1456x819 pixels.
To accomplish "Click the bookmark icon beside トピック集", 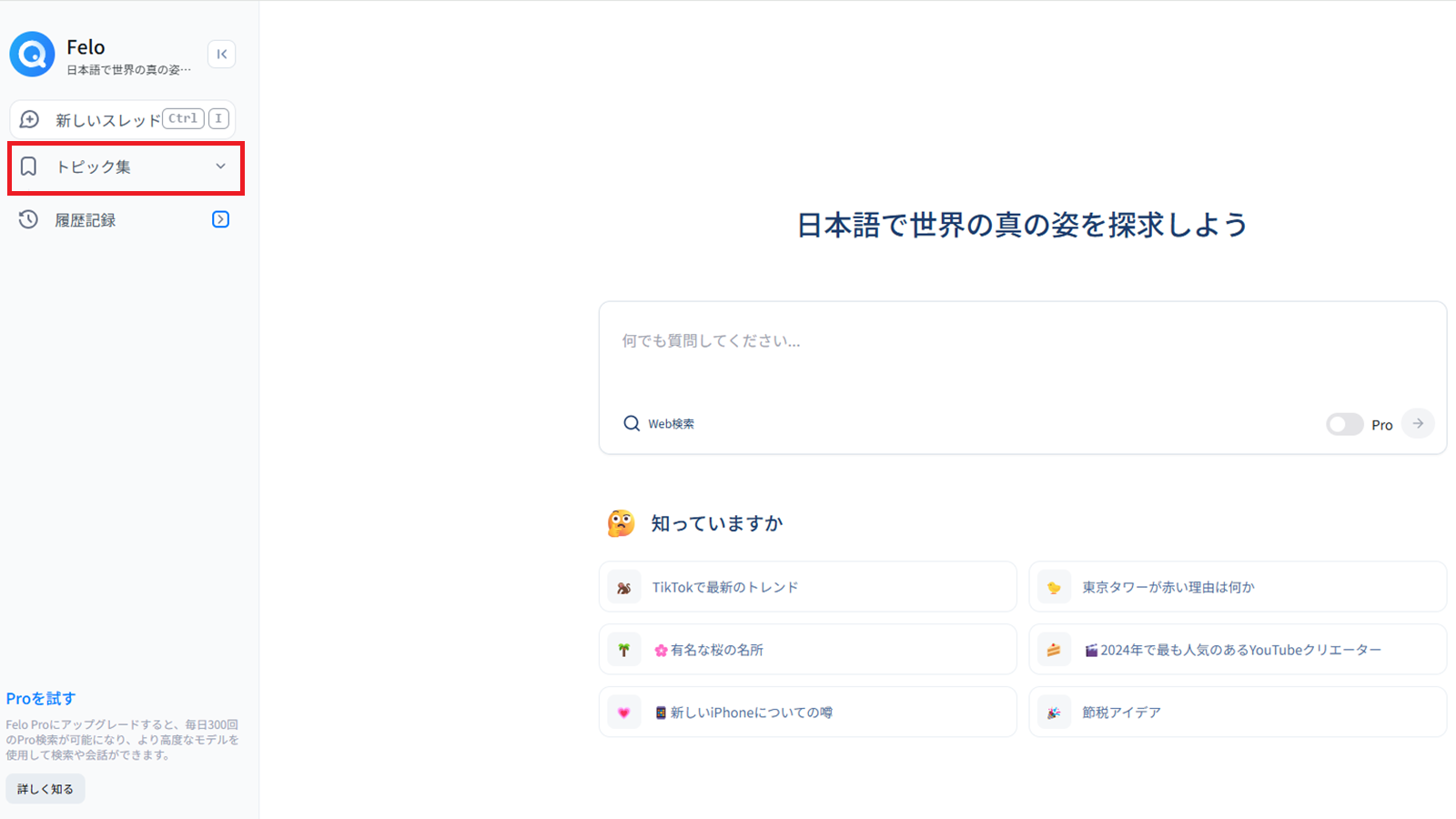I will [x=29, y=167].
